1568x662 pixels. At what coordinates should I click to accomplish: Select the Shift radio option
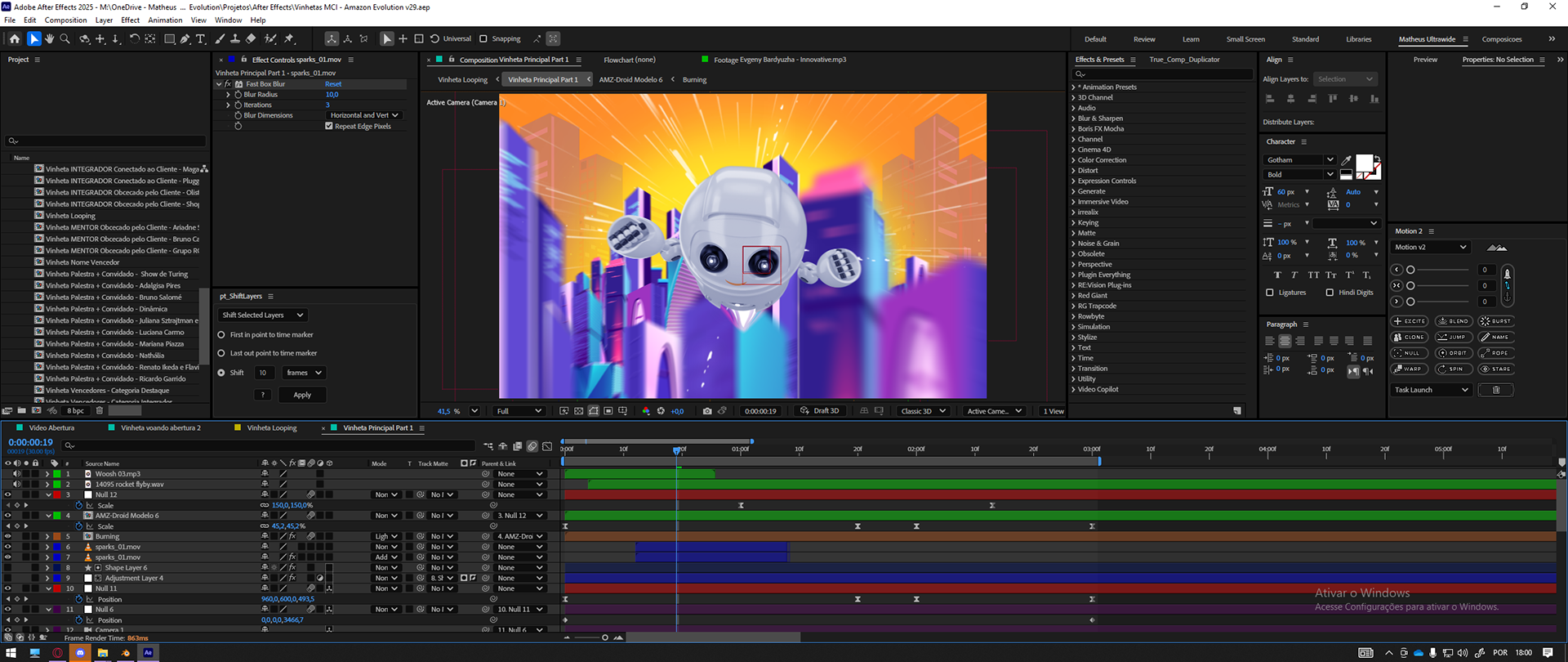[x=221, y=373]
